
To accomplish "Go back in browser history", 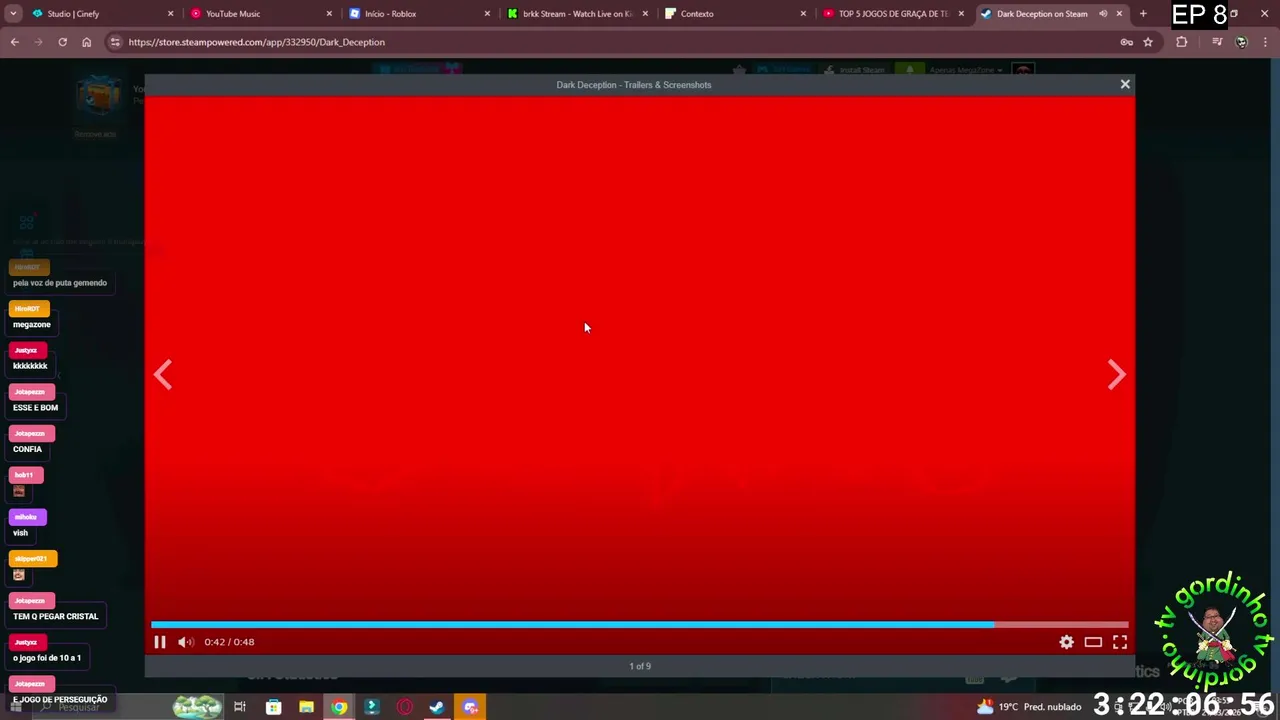I will pyautogui.click(x=14, y=42).
